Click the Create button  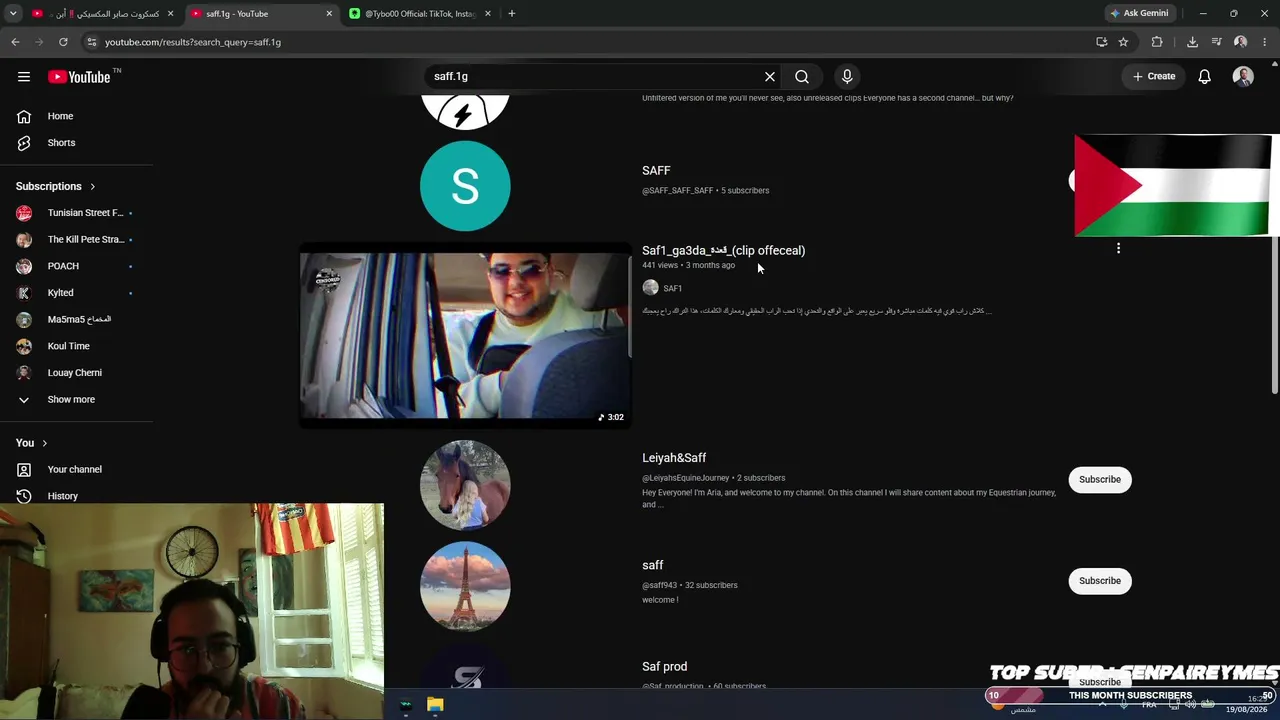1154,76
